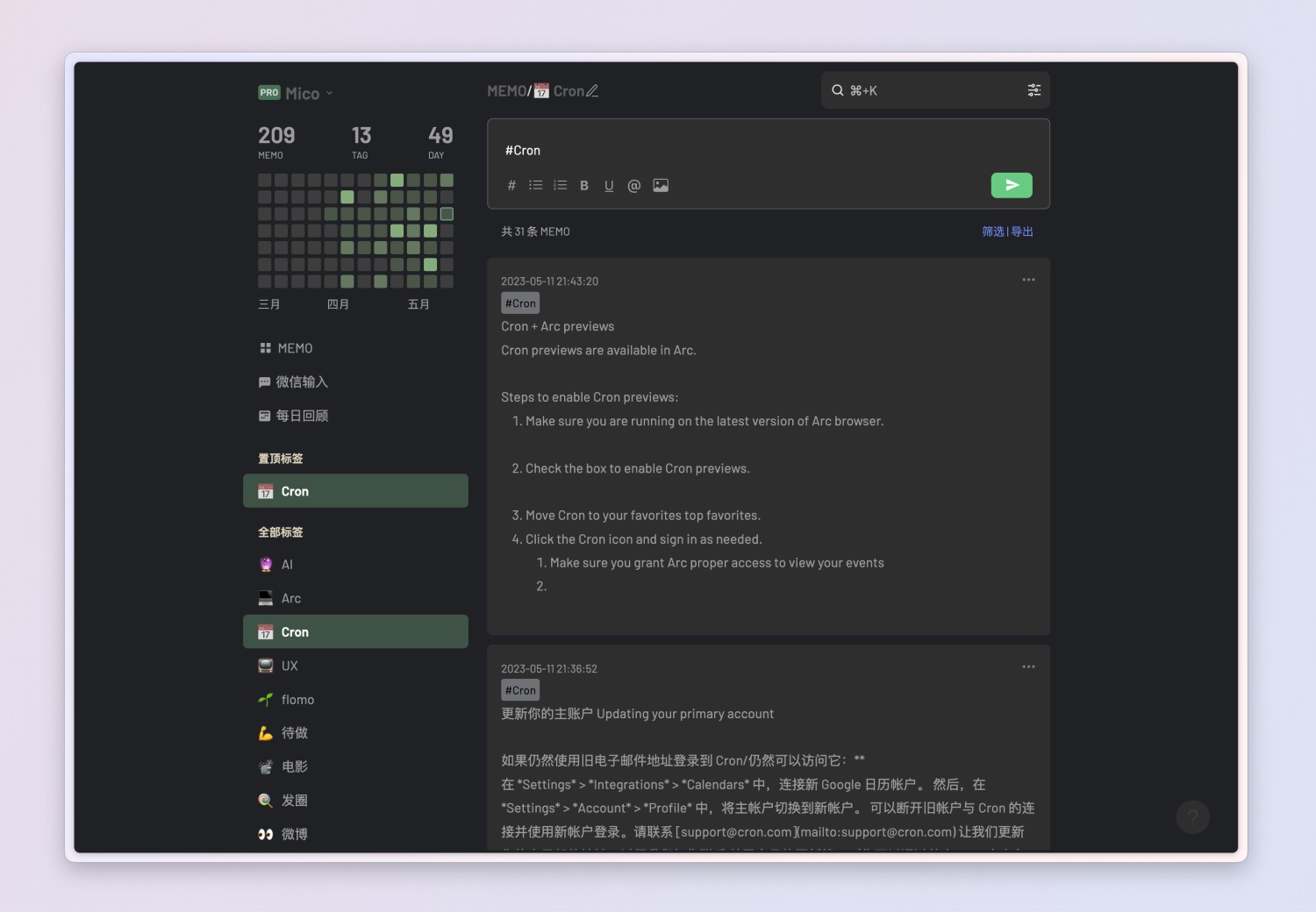
Task: Toggle bold formatting in memo editor
Action: (584, 186)
